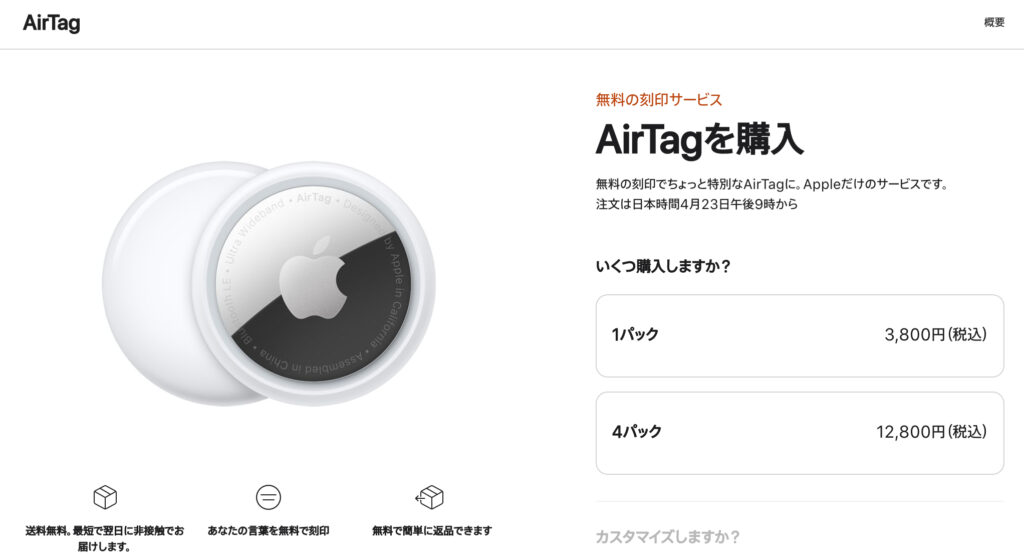Image resolution: width=1024 pixels, height=558 pixels.
Task: Click the いくつ購入しますか？ heading
Action: tap(663, 266)
